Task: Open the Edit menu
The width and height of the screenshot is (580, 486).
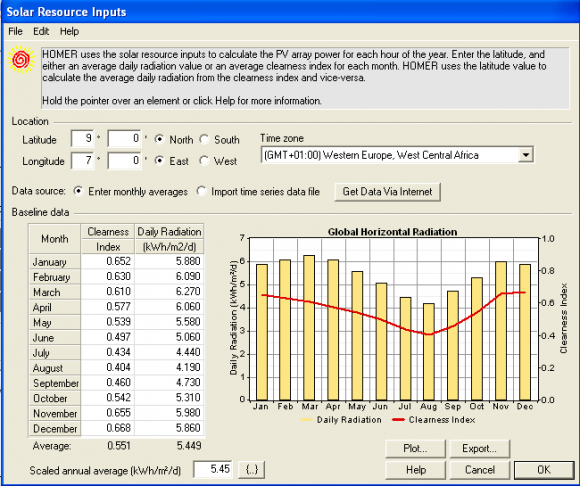Action: [41, 31]
